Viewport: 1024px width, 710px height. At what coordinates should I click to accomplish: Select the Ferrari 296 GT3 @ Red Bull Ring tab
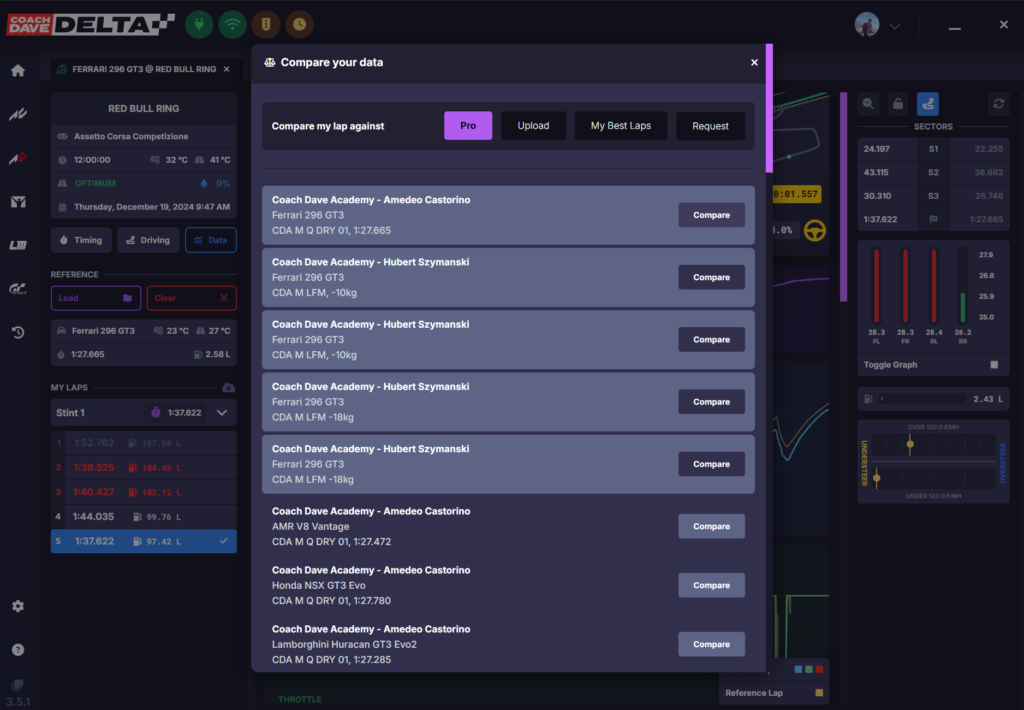(144, 69)
